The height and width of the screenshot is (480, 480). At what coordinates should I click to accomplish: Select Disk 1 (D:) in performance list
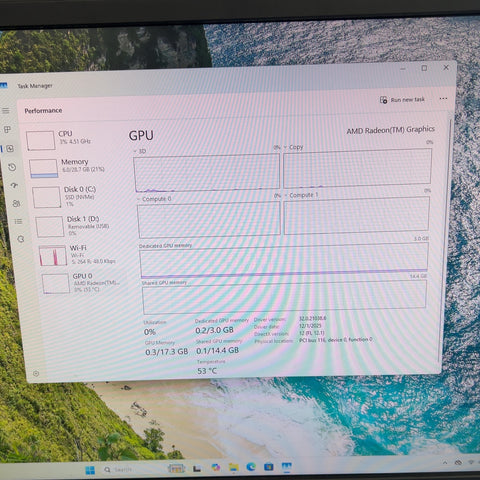(80, 225)
